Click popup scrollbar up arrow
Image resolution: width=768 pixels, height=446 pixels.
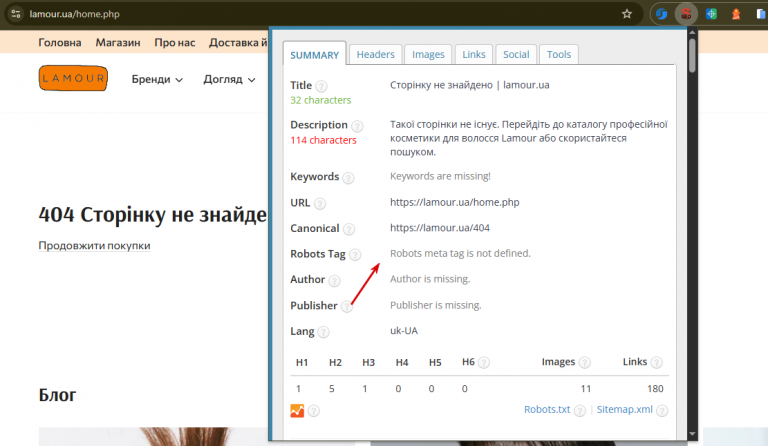[692, 32]
